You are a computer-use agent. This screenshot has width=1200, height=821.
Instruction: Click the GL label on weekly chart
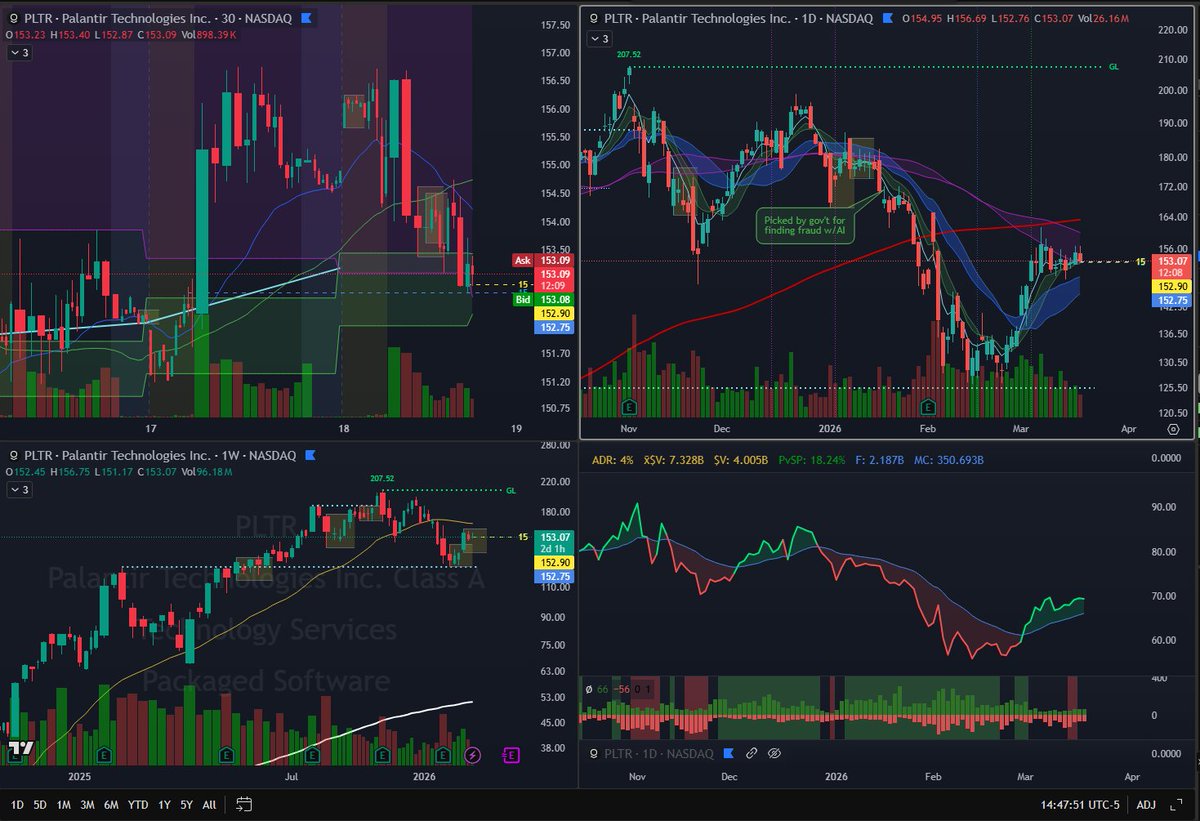[511, 491]
